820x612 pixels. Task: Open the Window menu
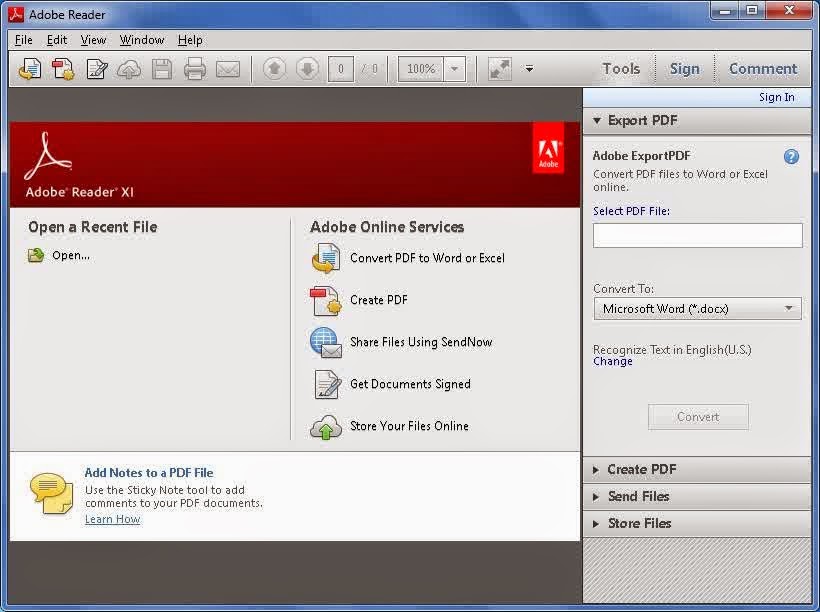pyautogui.click(x=142, y=40)
